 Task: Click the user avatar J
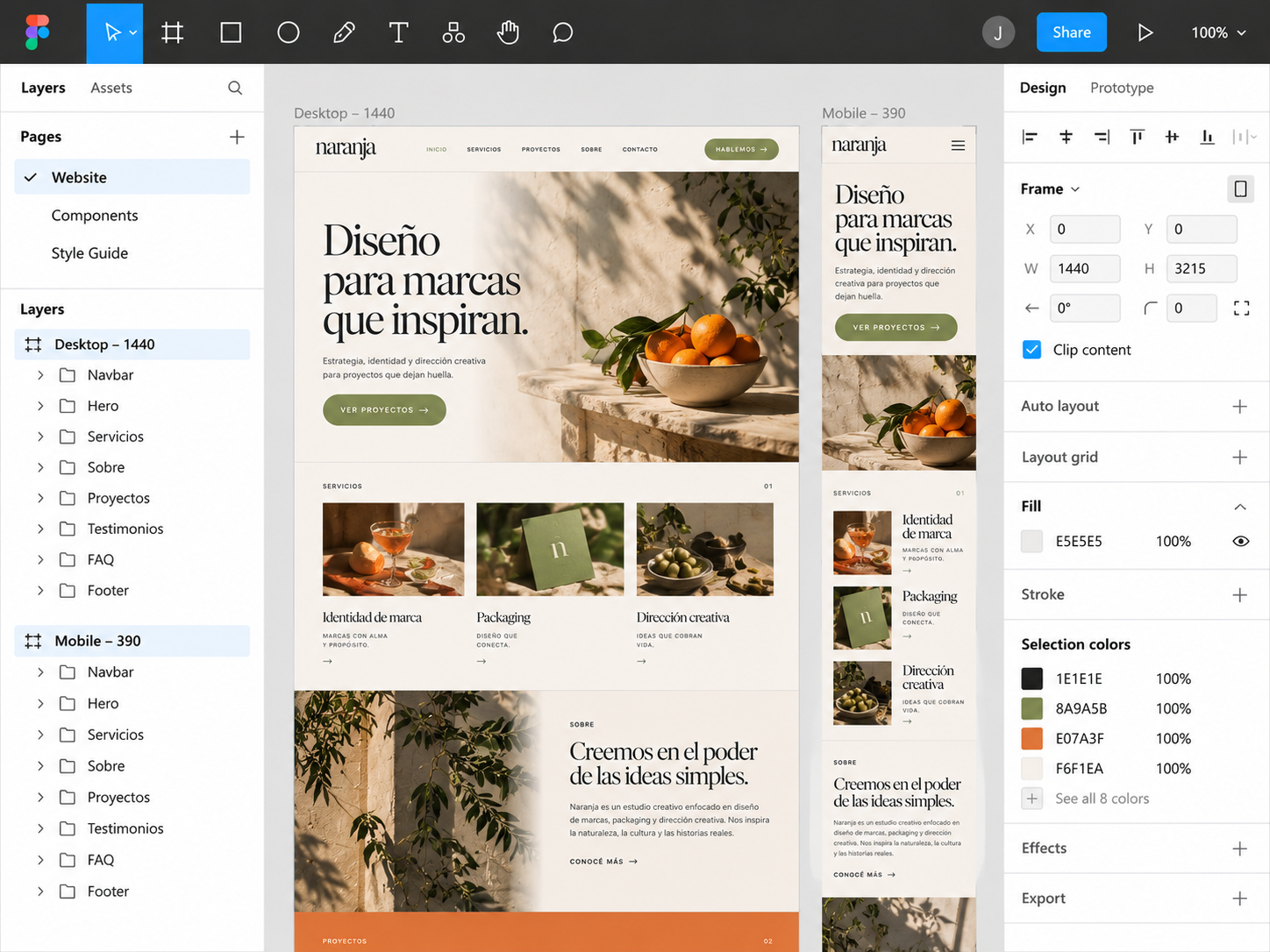pos(998,32)
